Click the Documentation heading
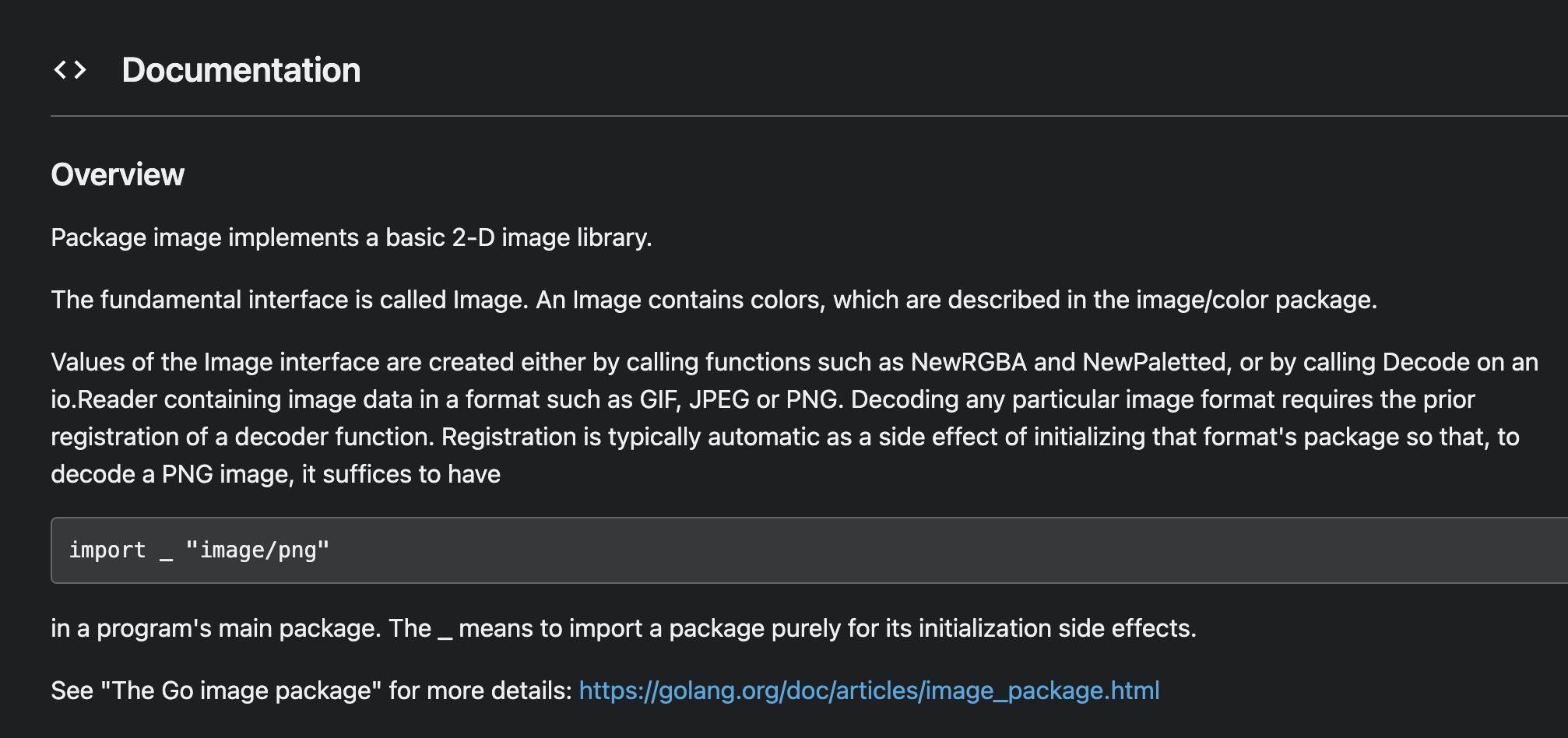This screenshot has width=1568, height=738. [x=241, y=70]
